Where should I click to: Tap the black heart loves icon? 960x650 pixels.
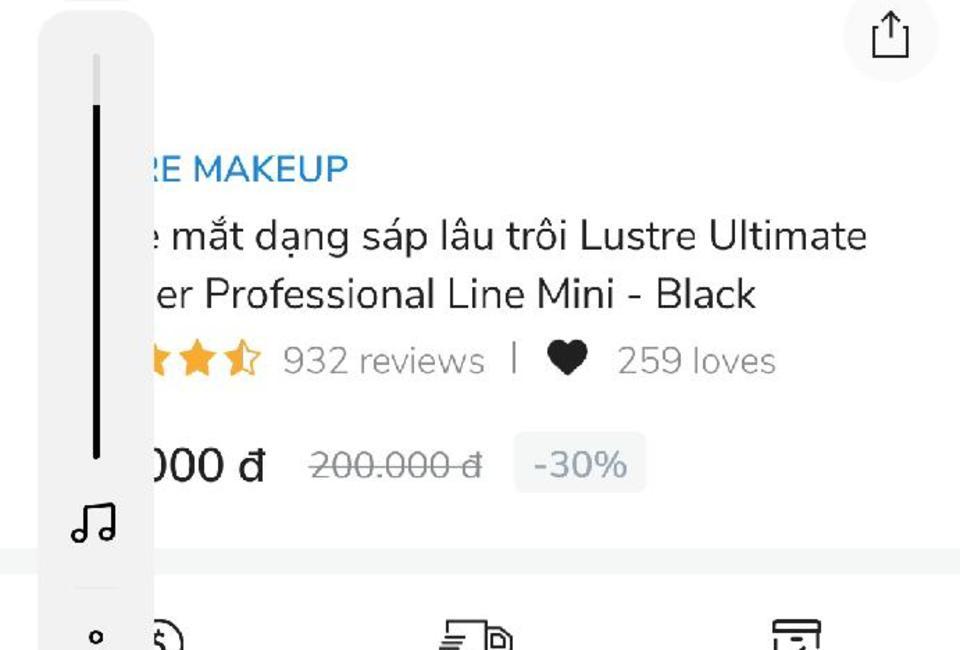pos(567,357)
